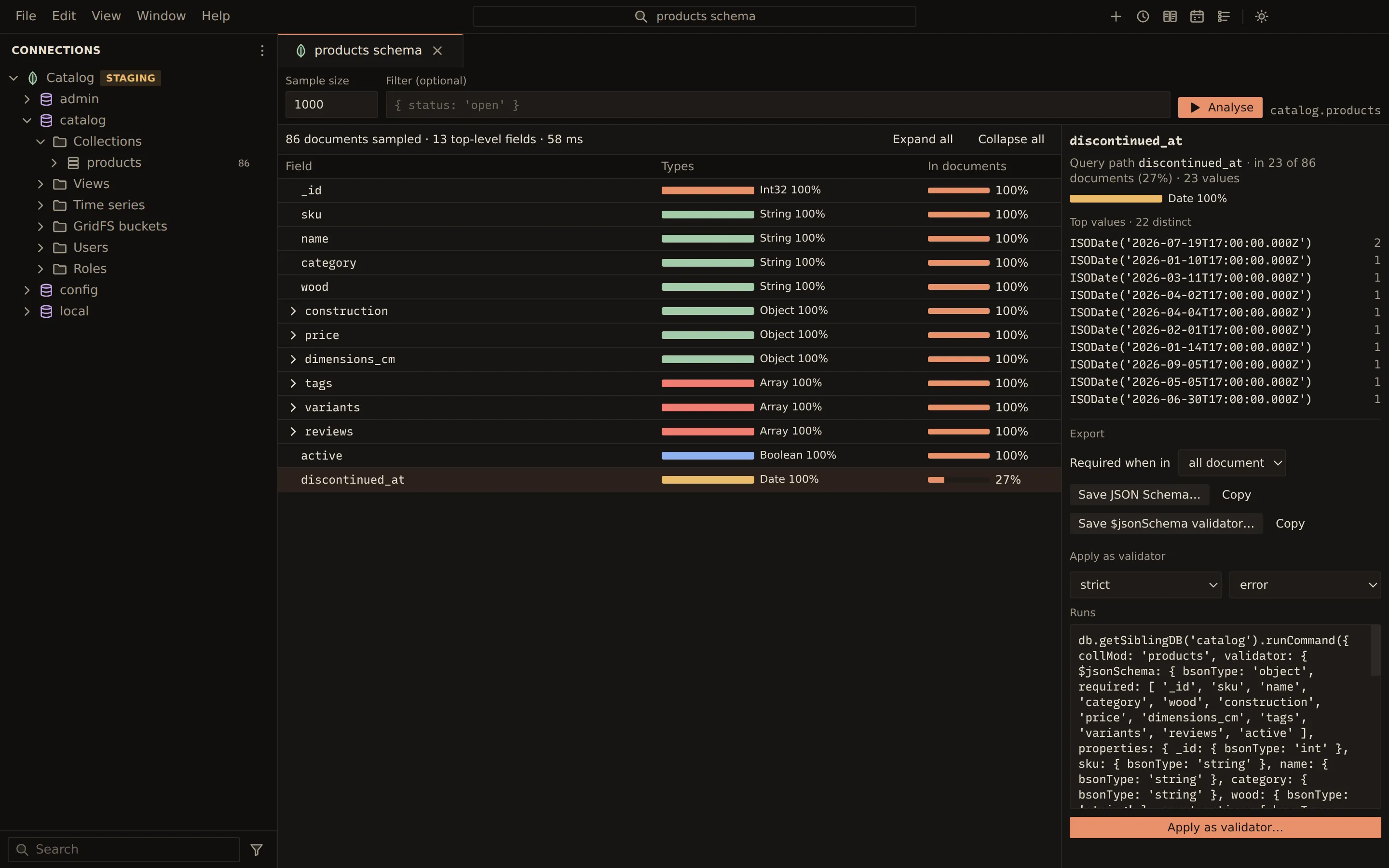Click the admin database icon
The image size is (1389, 868).
(x=46, y=99)
